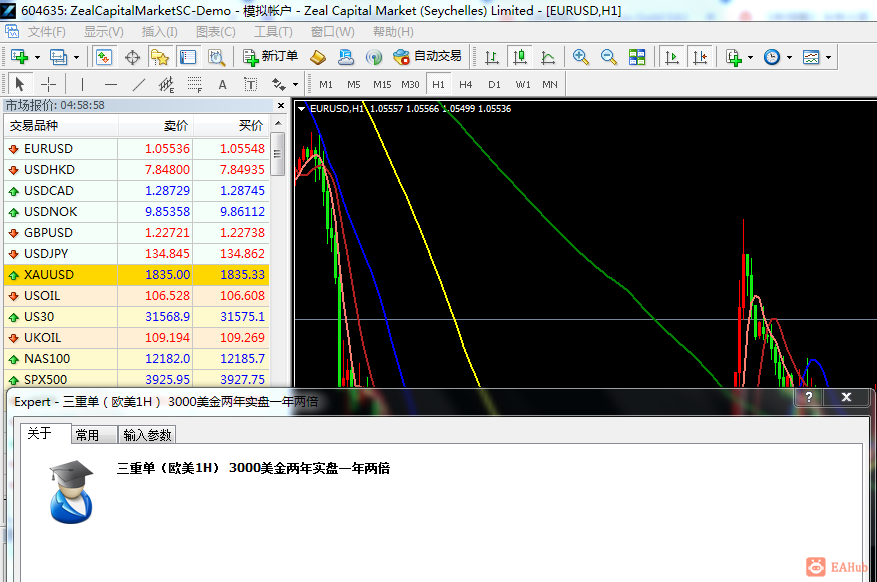Zoom in on the chart

tap(581, 57)
